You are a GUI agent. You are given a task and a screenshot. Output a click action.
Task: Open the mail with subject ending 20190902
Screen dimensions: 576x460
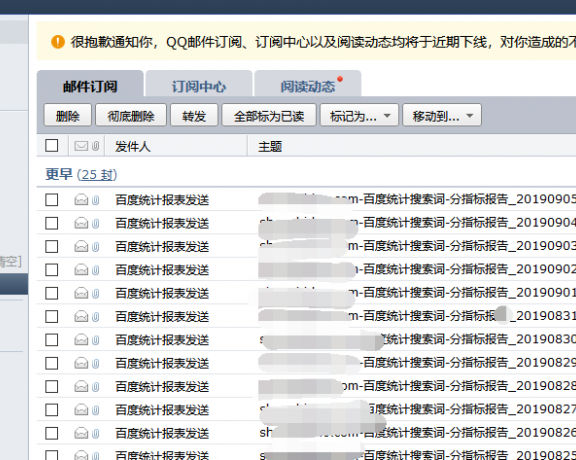pyautogui.click(x=417, y=269)
